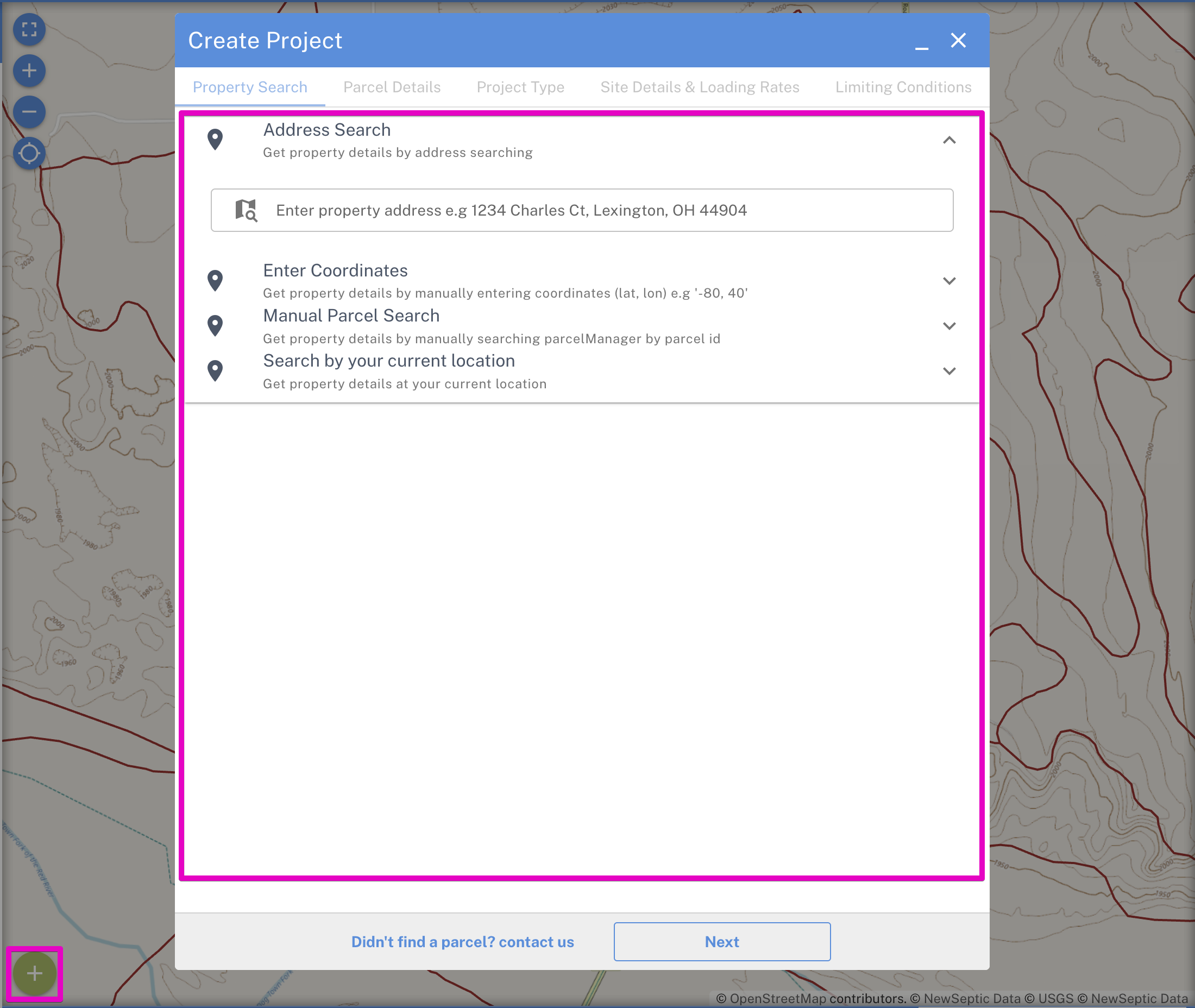Open the Project Type tab
This screenshot has height=1008, width=1195.
pyautogui.click(x=520, y=87)
